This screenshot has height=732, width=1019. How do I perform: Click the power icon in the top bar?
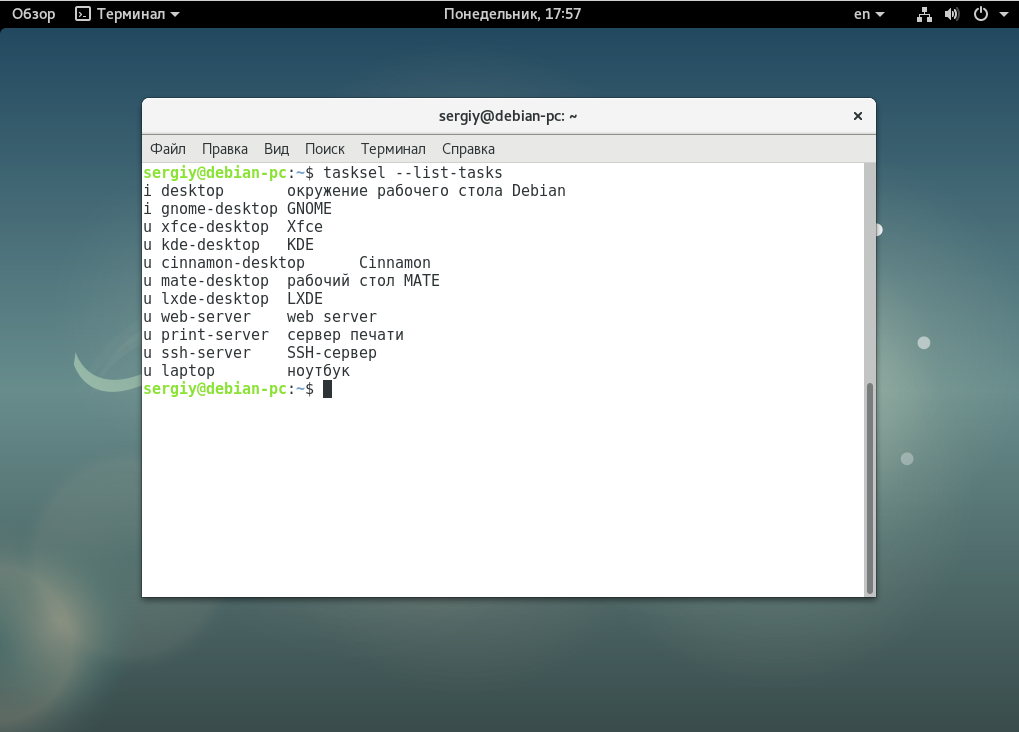[980, 14]
